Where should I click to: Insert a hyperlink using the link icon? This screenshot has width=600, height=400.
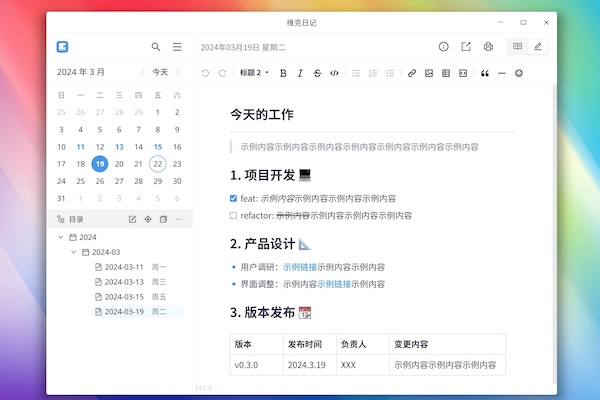(x=412, y=73)
